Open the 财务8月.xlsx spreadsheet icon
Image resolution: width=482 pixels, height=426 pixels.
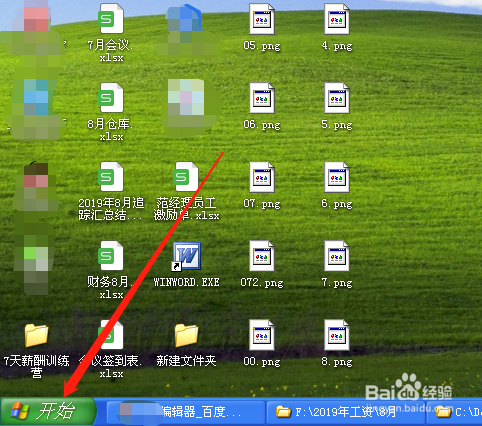tap(111, 256)
